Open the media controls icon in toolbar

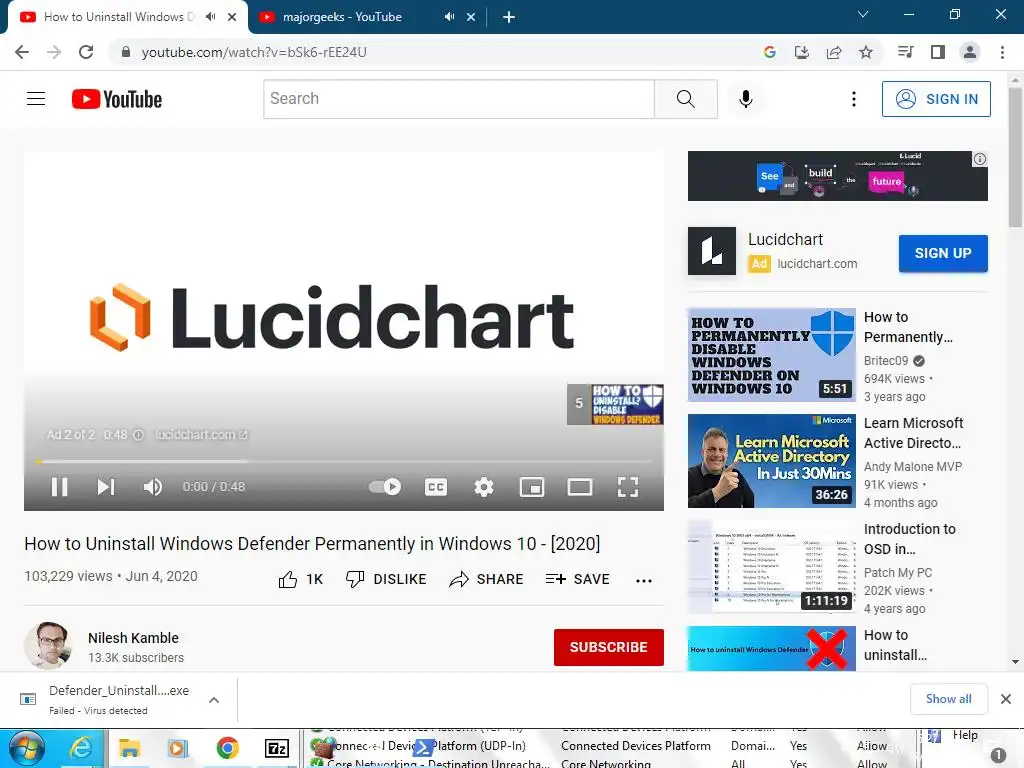click(906, 52)
